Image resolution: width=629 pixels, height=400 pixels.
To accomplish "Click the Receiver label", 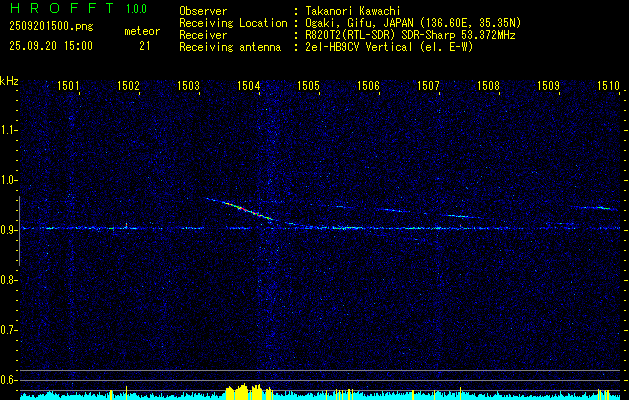I will (203, 35).
